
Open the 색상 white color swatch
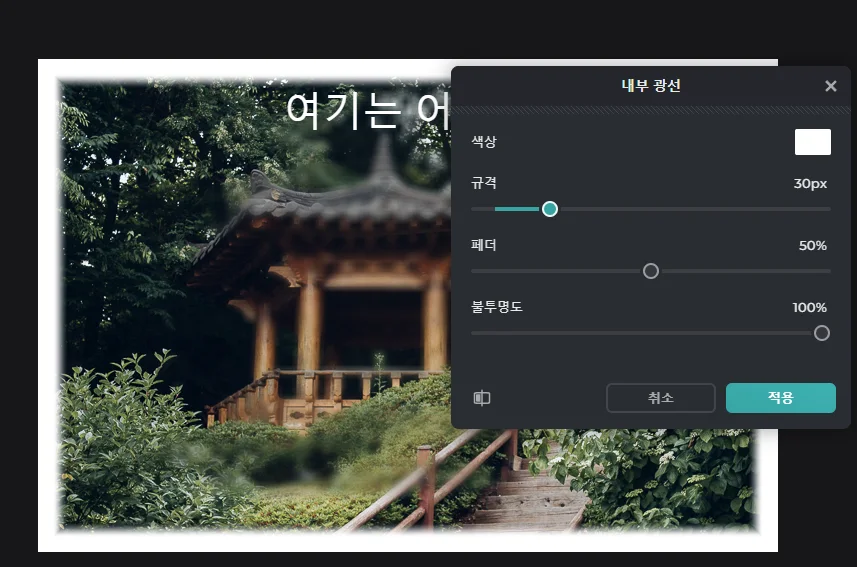[x=812, y=142]
